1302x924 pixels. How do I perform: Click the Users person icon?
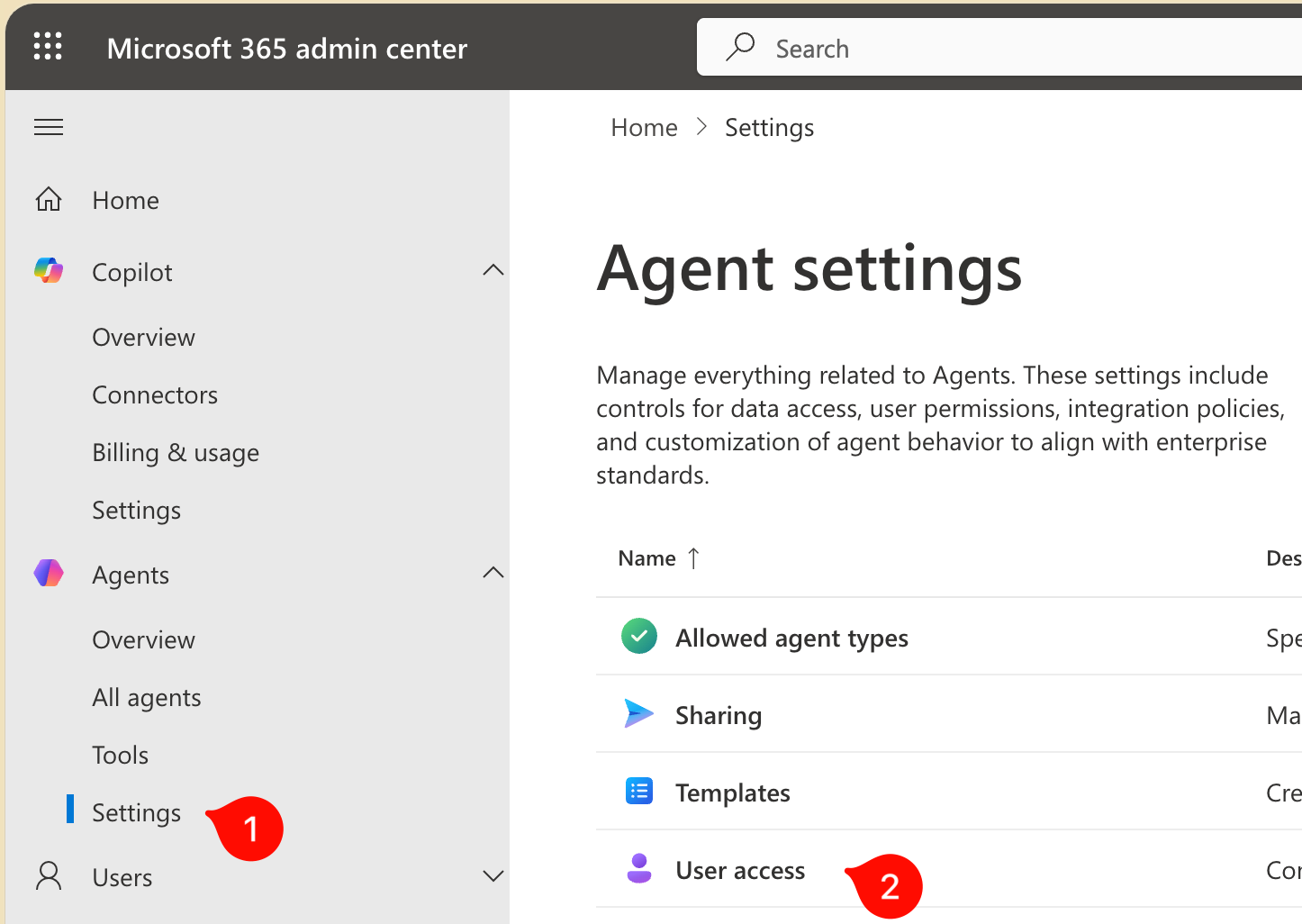coord(49,875)
